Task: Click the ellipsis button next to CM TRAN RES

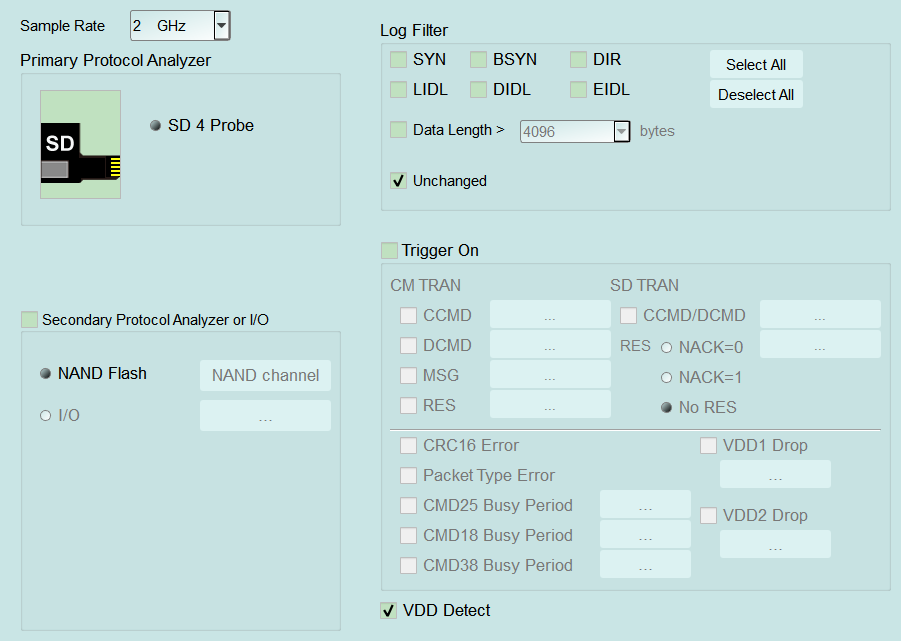Action: click(x=550, y=404)
